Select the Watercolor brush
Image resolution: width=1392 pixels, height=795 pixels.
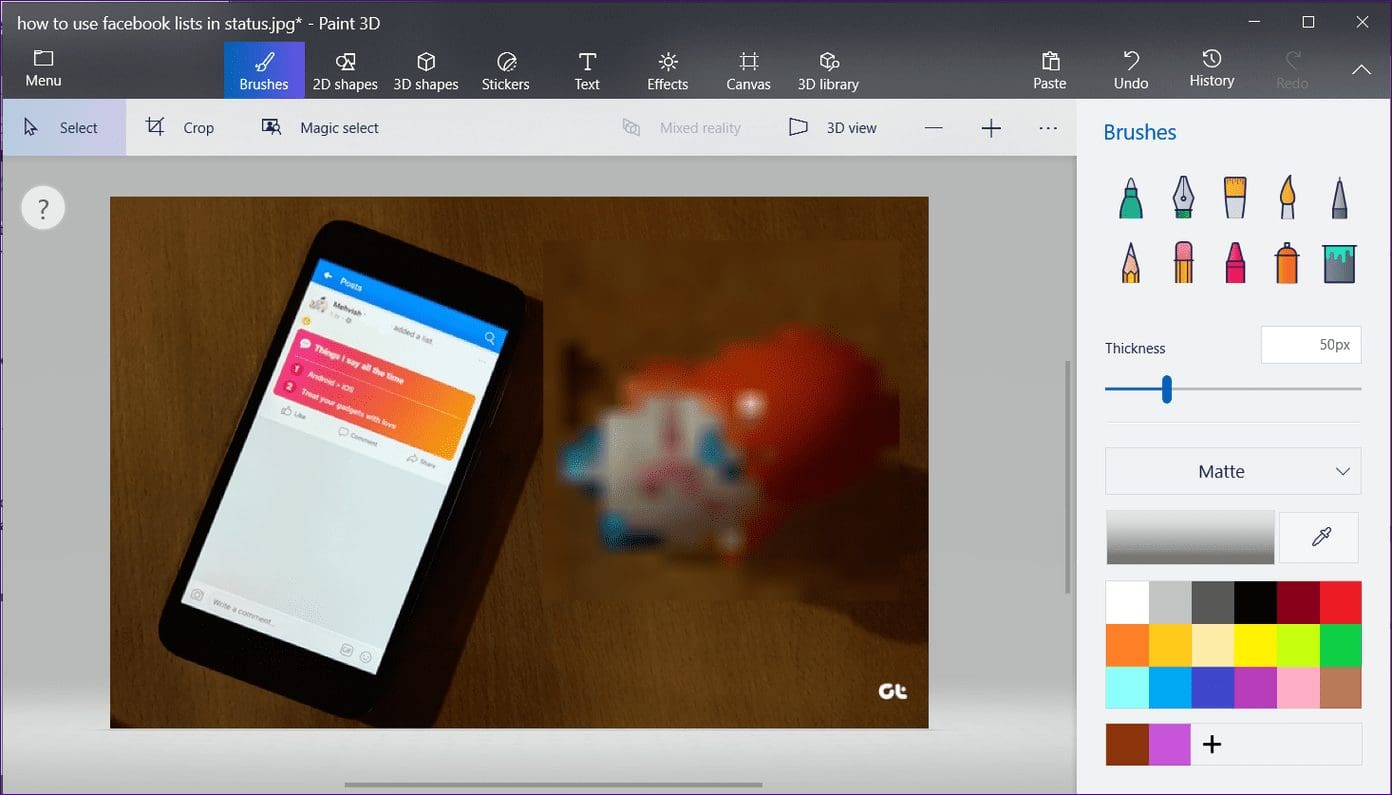coord(1288,198)
